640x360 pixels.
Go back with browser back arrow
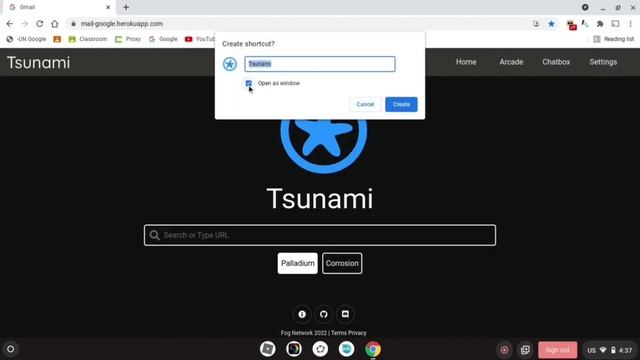pos(10,24)
